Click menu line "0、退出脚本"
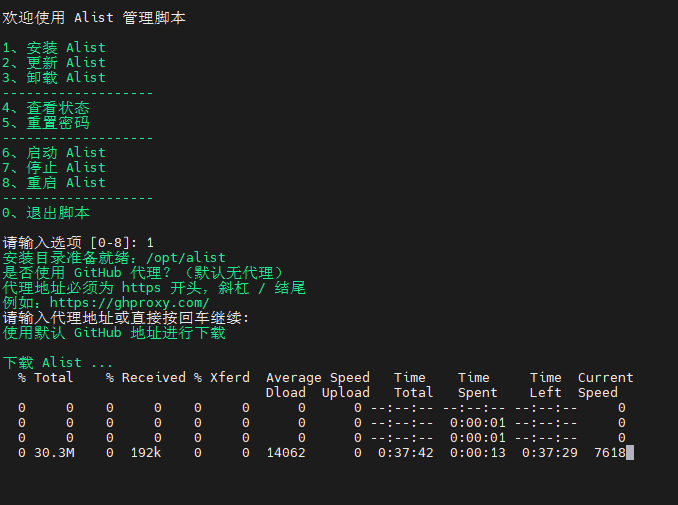The image size is (678, 505). (46, 213)
